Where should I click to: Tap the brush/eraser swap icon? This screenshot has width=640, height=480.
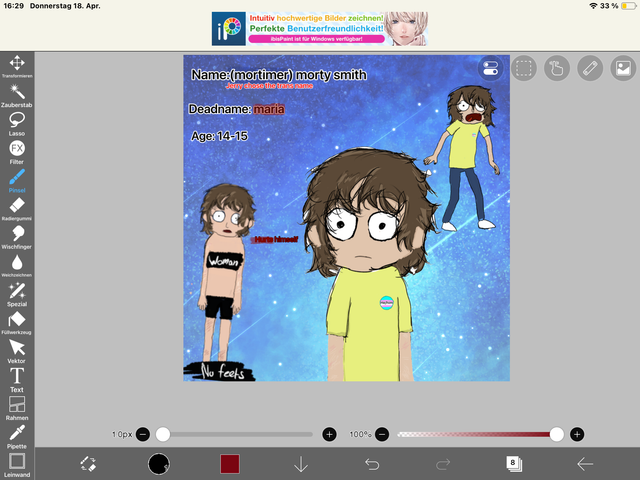coord(88,464)
